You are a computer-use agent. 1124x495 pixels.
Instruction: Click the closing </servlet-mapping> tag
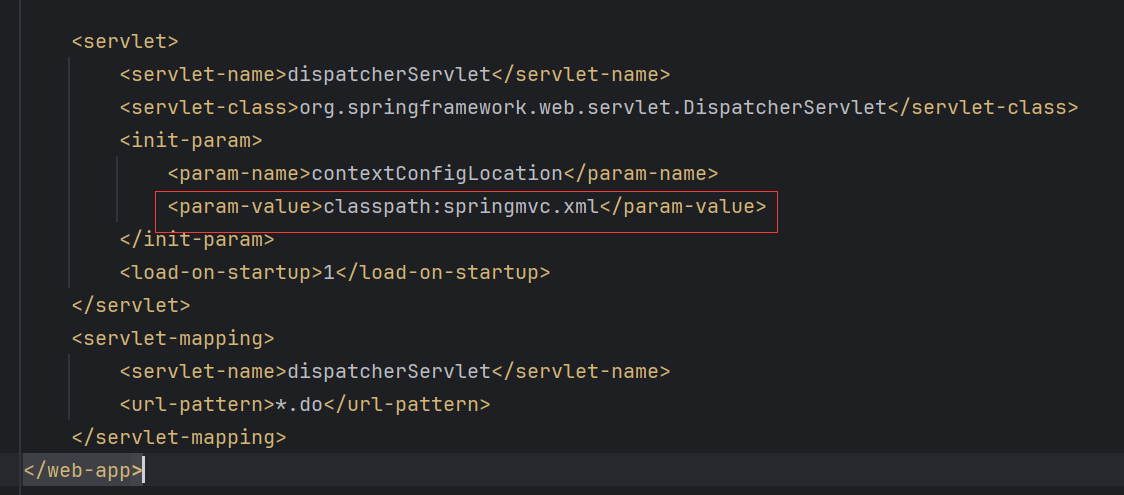click(x=178, y=438)
